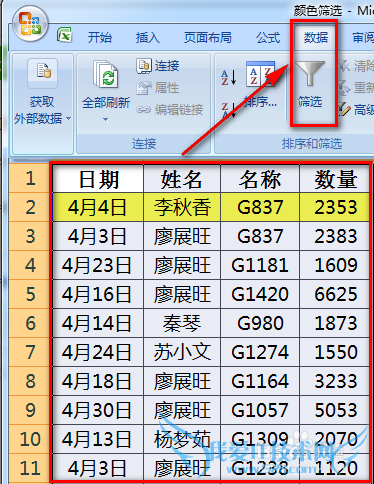Select cell with value 2353

click(x=335, y=207)
